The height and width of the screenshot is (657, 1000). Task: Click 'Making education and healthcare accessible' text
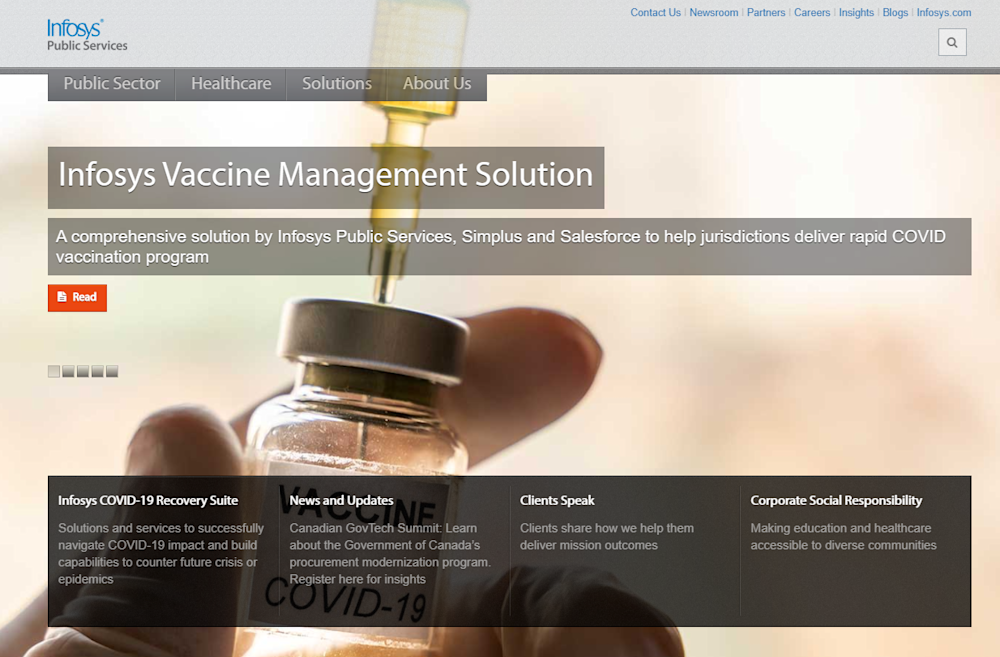tap(843, 536)
